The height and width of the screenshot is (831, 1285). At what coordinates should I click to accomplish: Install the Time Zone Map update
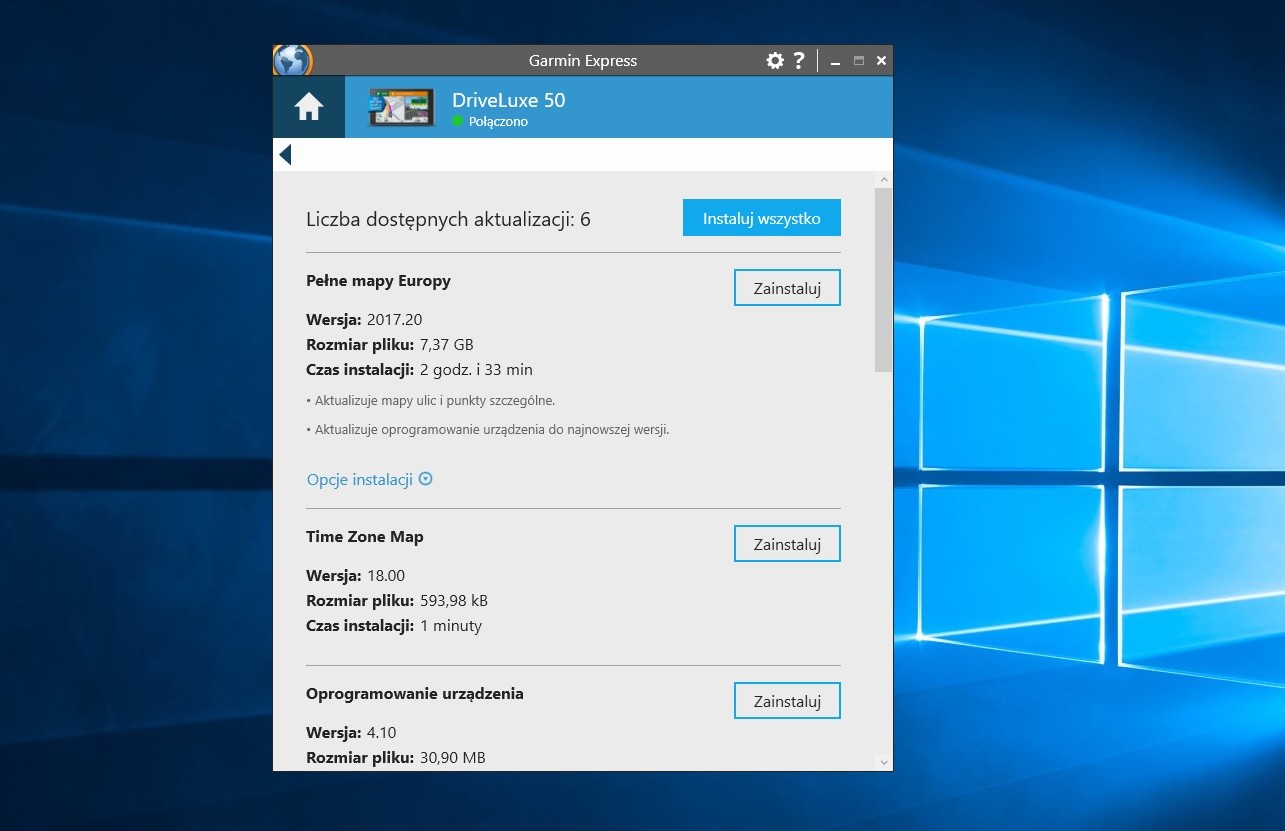tap(787, 544)
